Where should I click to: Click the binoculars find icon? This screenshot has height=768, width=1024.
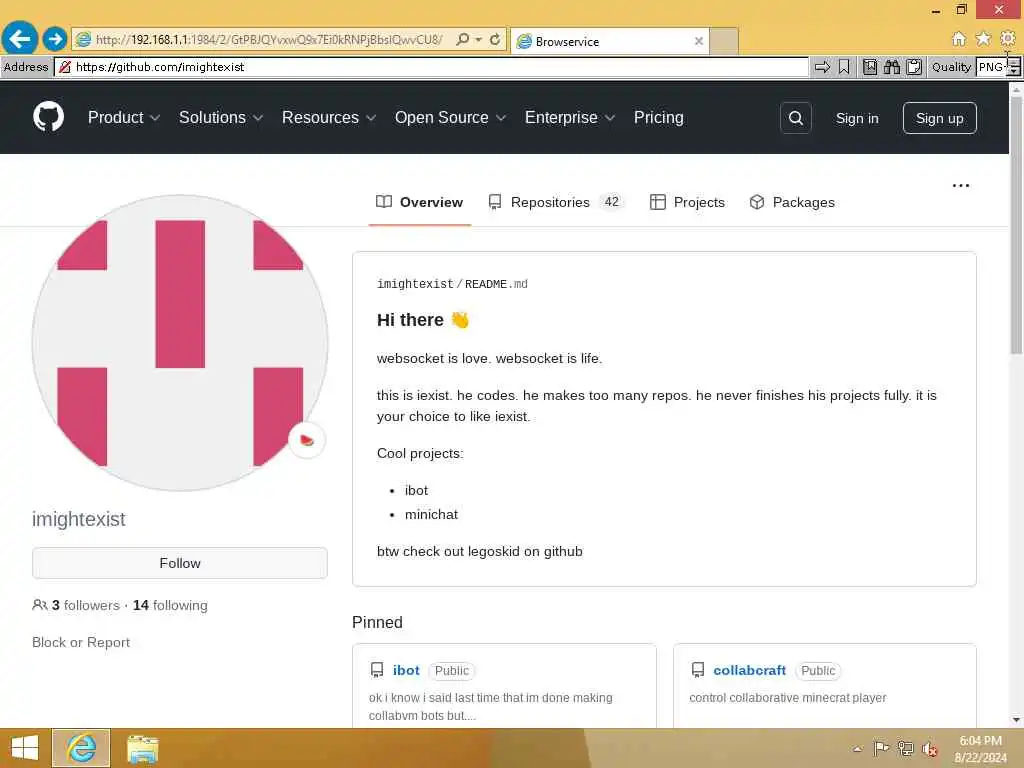892,67
